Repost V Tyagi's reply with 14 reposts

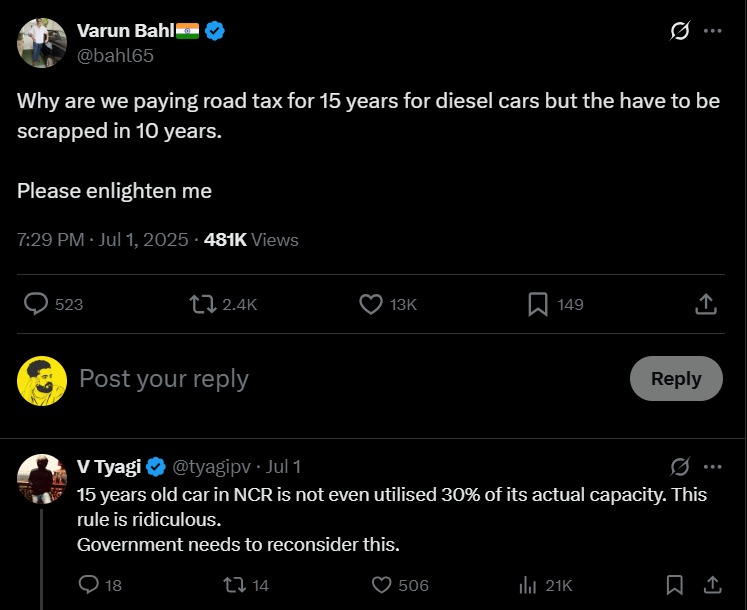tap(232, 585)
